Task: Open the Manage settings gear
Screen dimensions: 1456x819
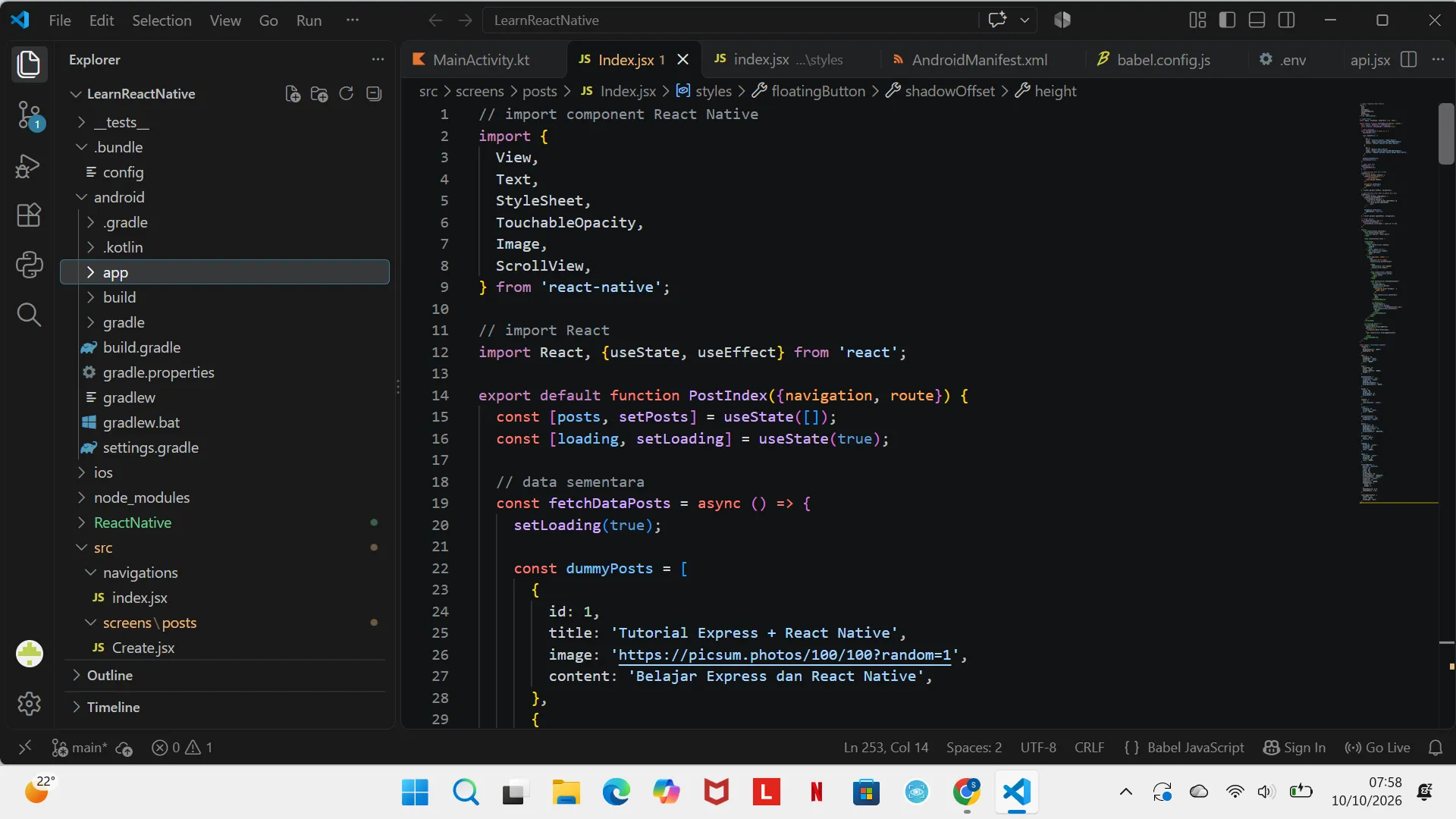Action: coord(29,704)
